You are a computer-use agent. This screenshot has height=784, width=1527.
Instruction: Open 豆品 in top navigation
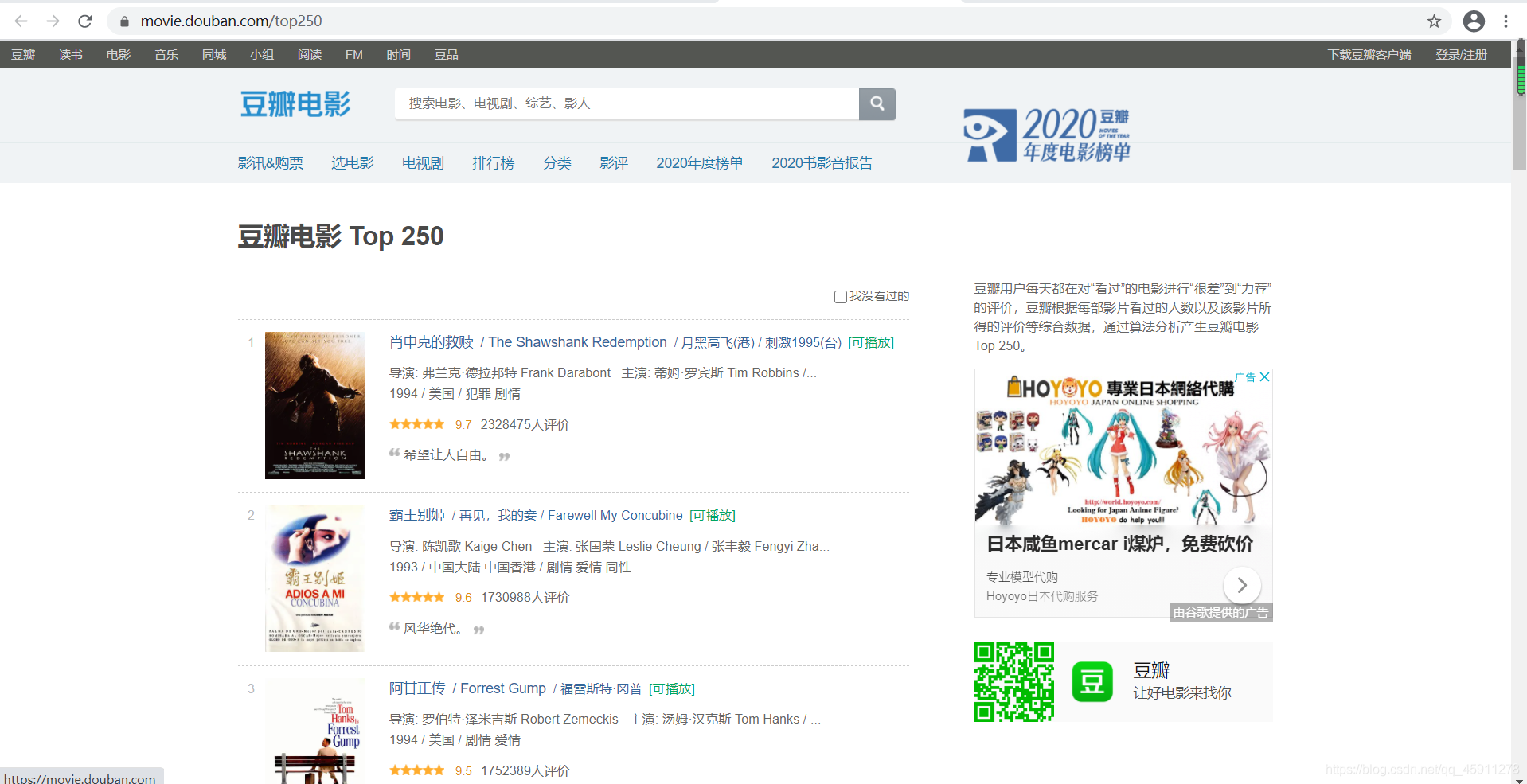(x=447, y=55)
